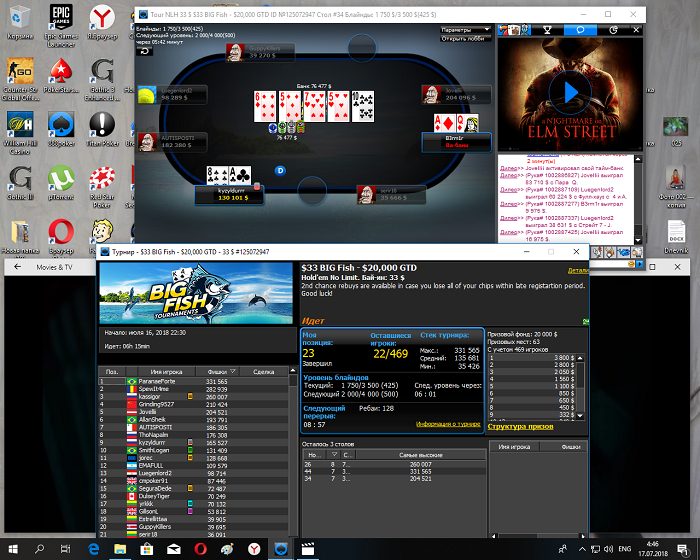Select table 34 row in tables list
Image resolution: width=700 pixels, height=560 pixels.
pyautogui.click(x=394, y=479)
